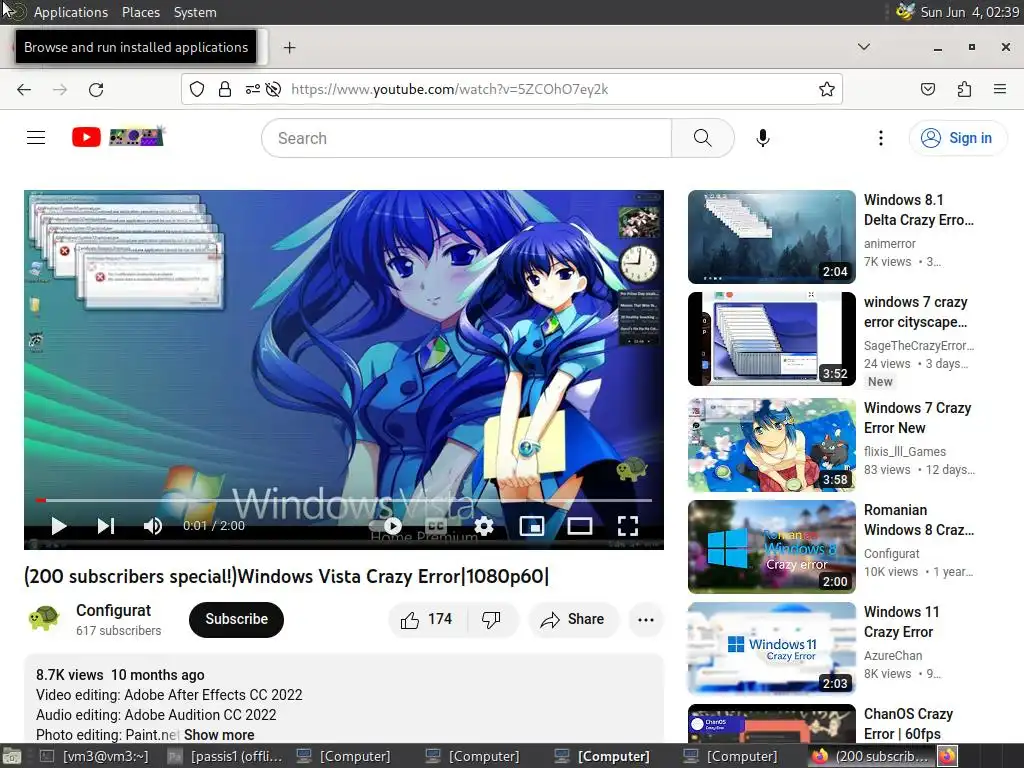The width and height of the screenshot is (1024, 768).
Task: Open site permissions icon in address bar
Action: click(253, 89)
